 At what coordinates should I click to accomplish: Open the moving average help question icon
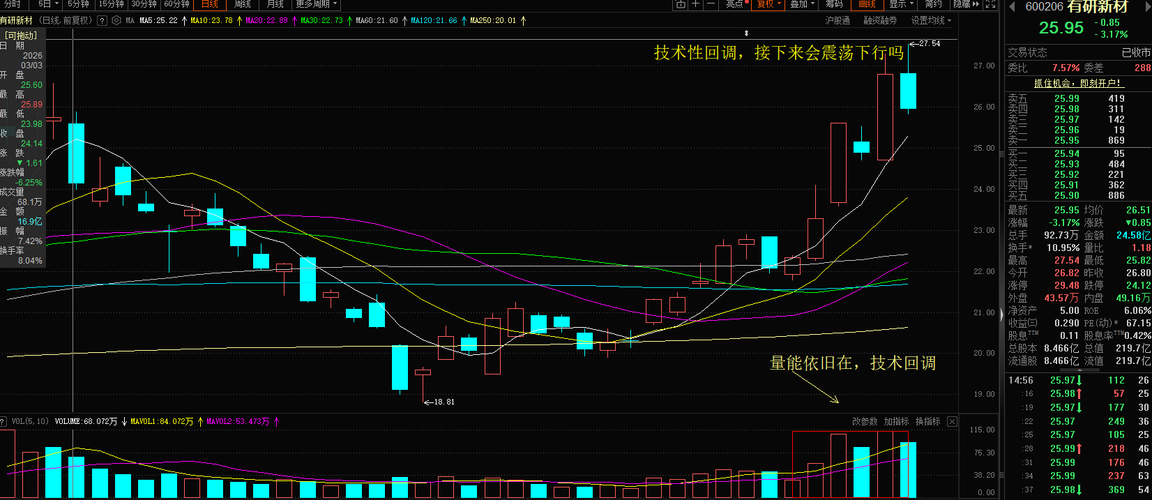point(102,21)
